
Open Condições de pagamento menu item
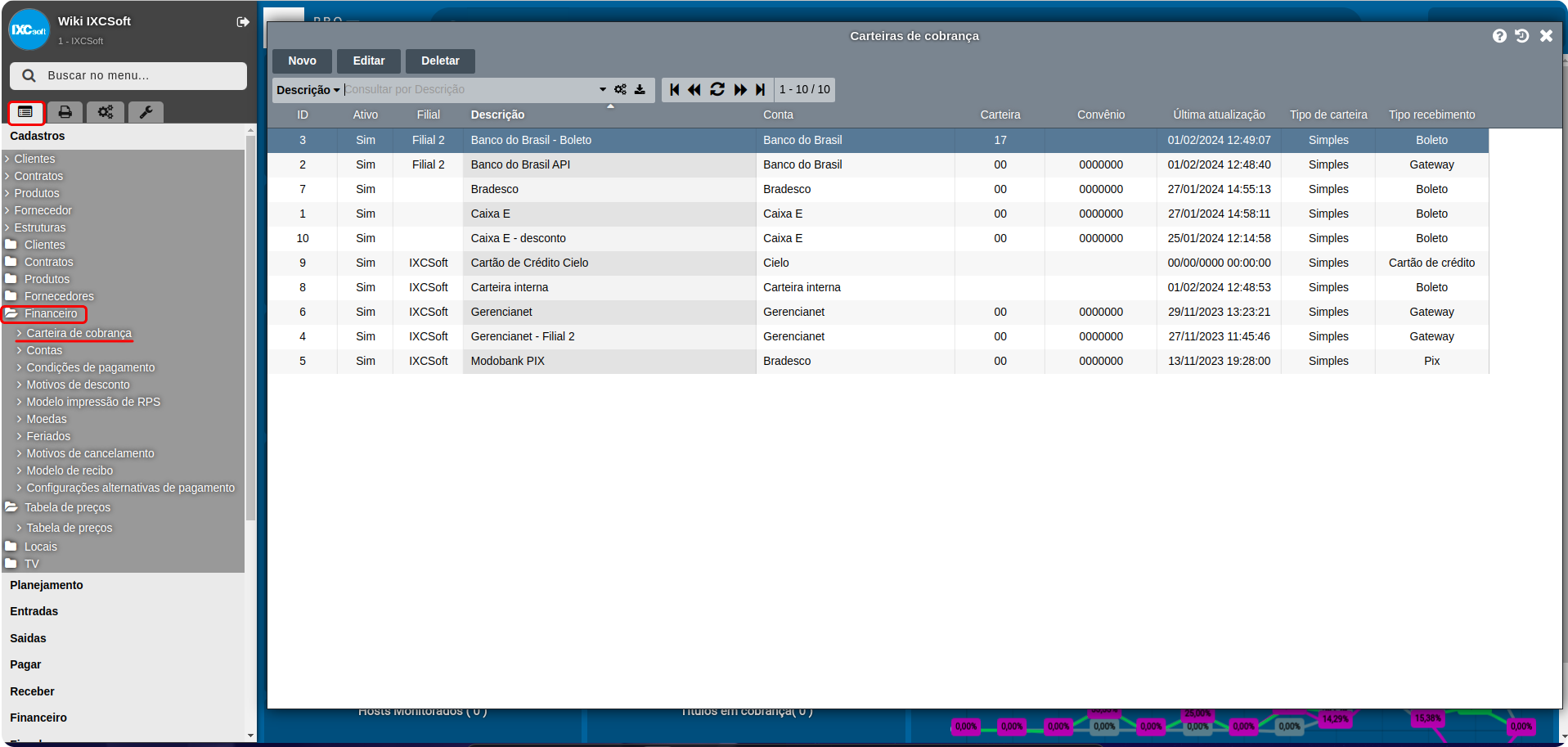point(90,367)
